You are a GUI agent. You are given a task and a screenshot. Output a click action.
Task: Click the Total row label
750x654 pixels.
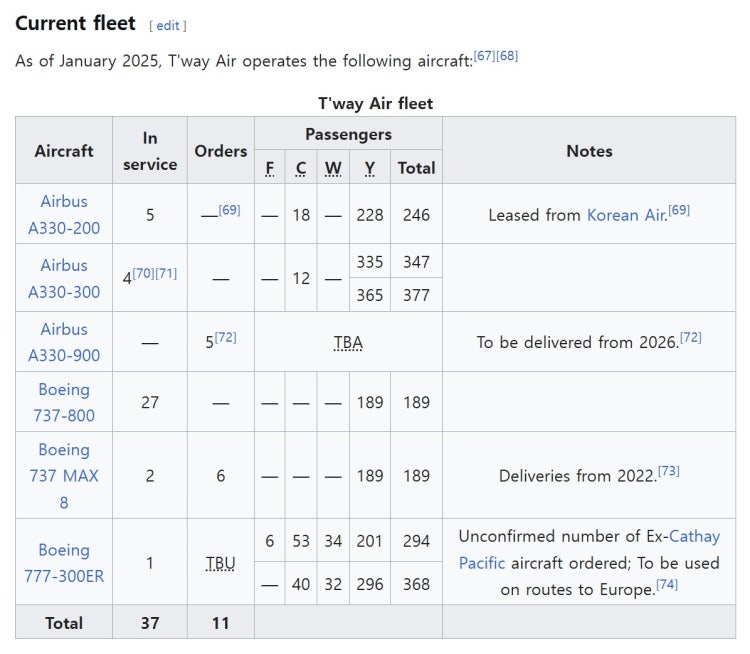(64, 623)
